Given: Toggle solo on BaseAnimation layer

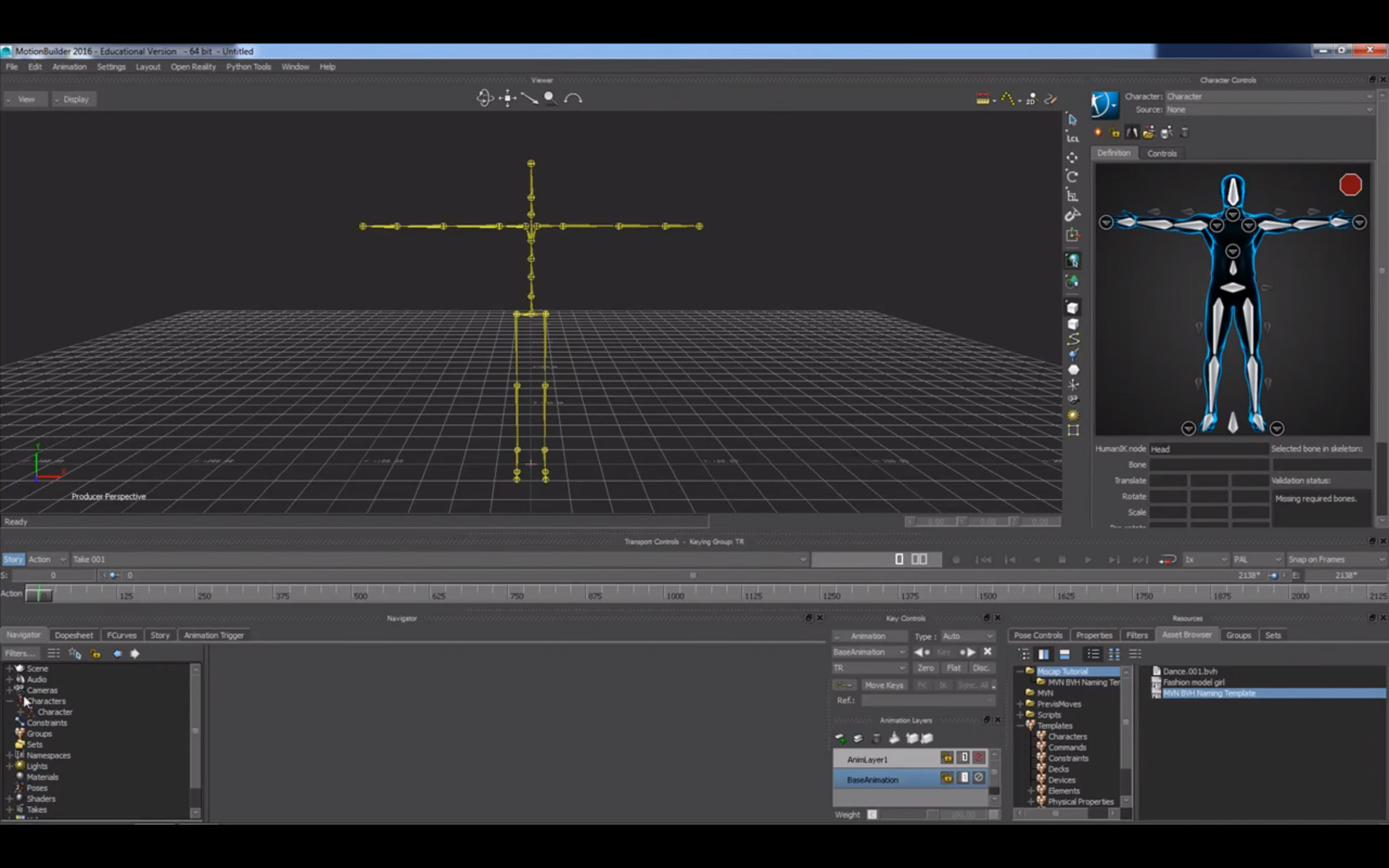Looking at the screenshot, I should pyautogui.click(x=964, y=778).
